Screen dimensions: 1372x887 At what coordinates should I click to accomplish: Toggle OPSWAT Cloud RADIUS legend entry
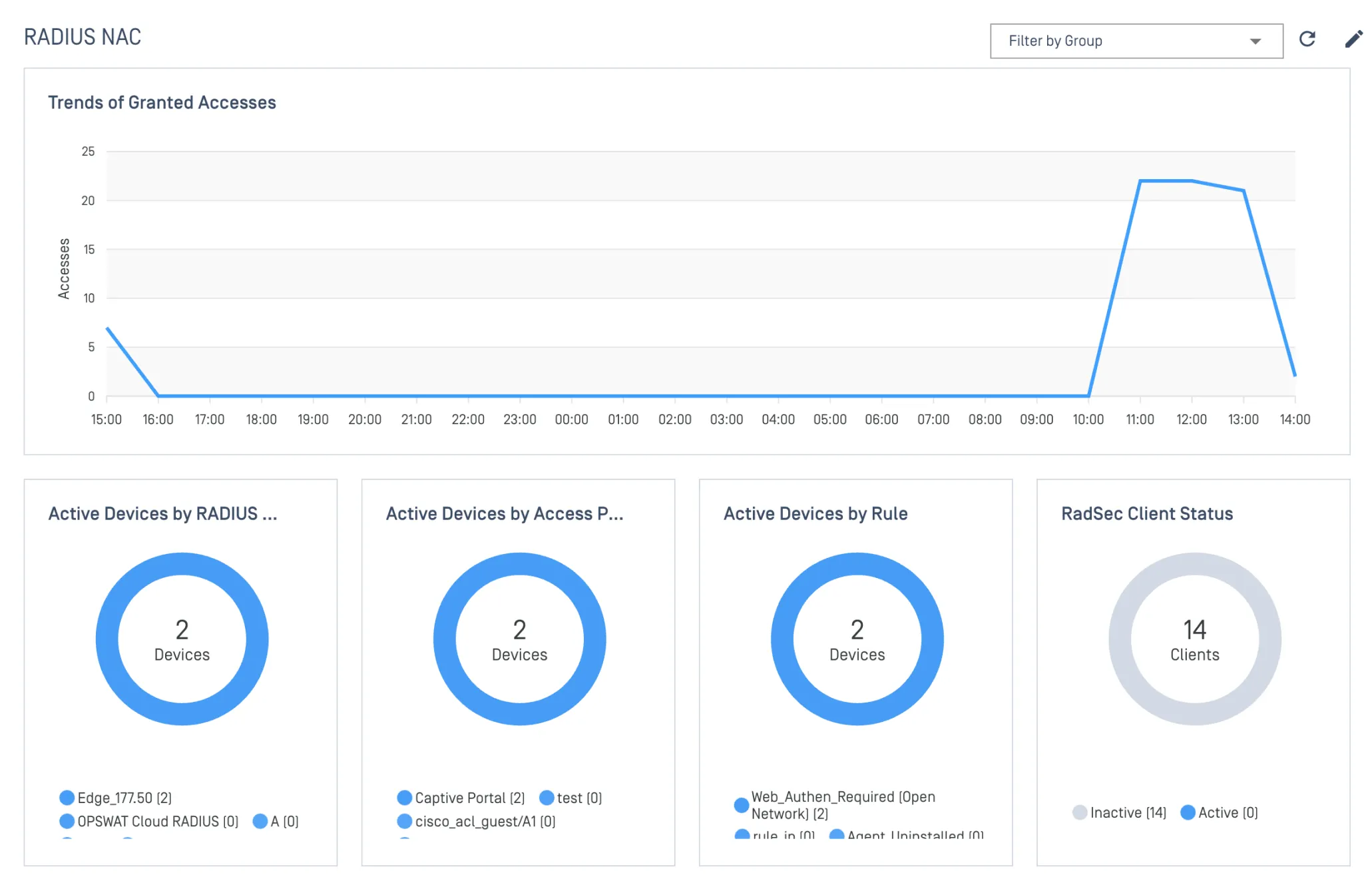pos(149,822)
